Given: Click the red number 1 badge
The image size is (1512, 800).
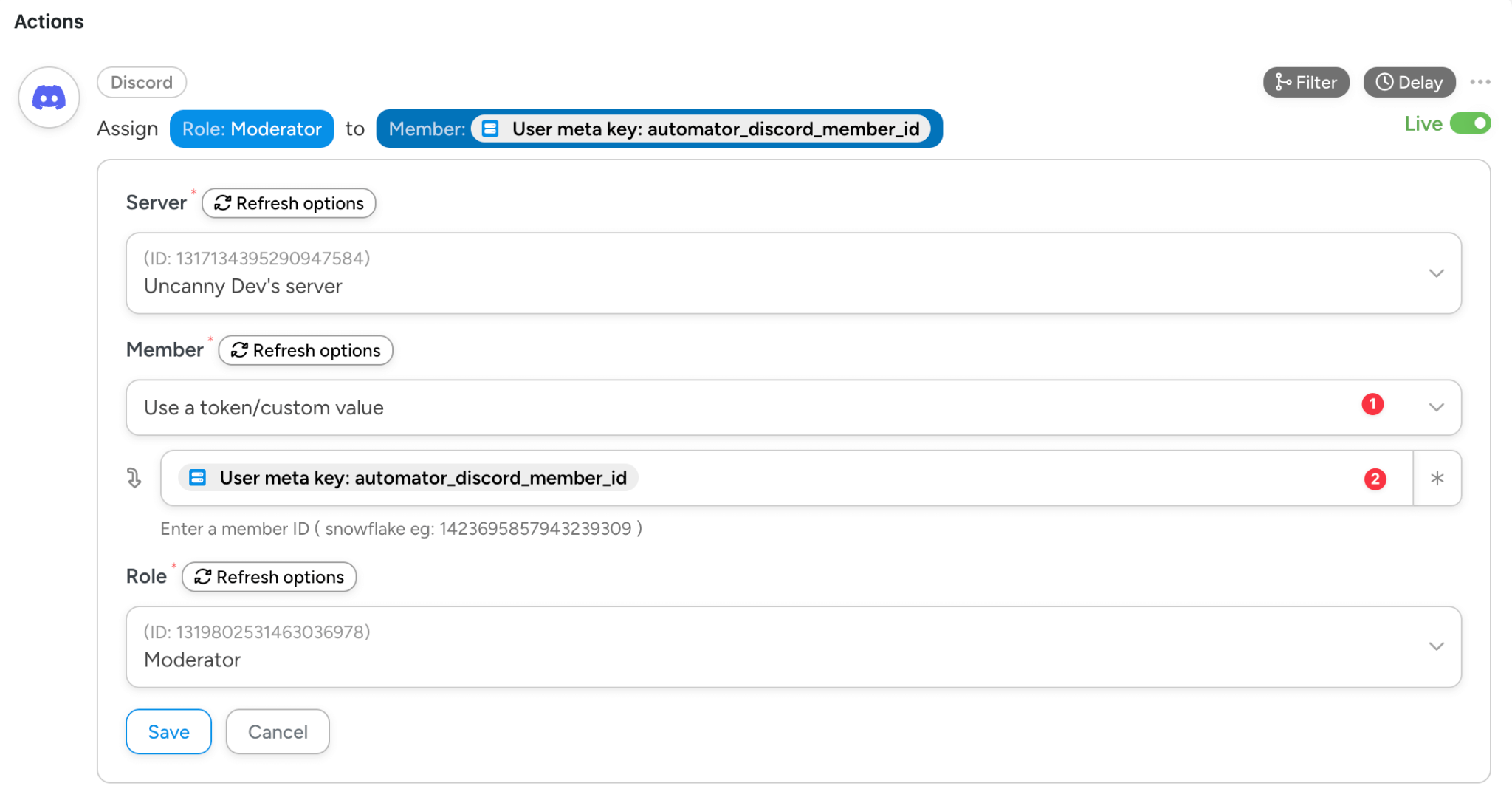Looking at the screenshot, I should (1372, 405).
